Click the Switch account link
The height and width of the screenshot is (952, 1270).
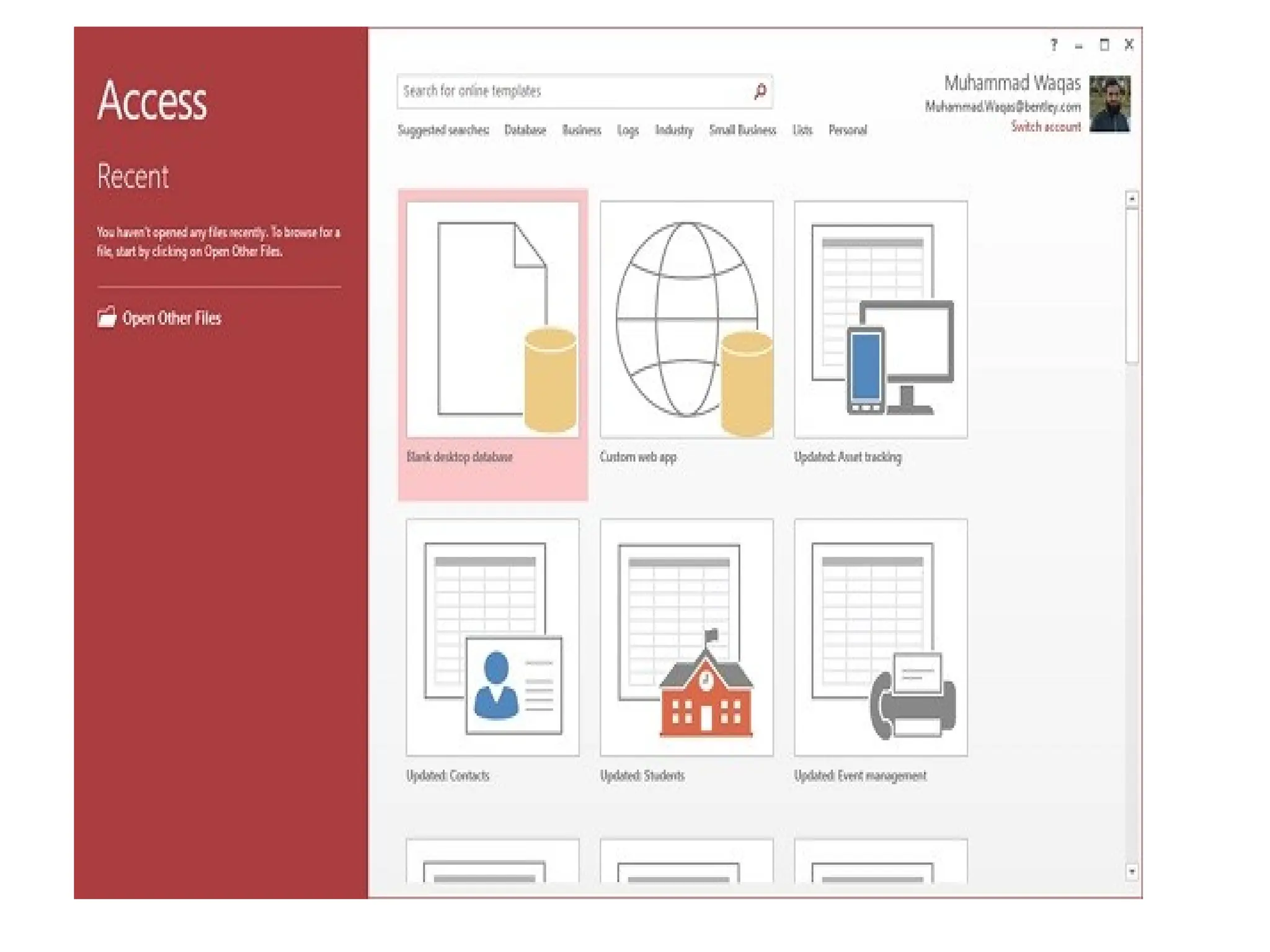pos(1046,127)
